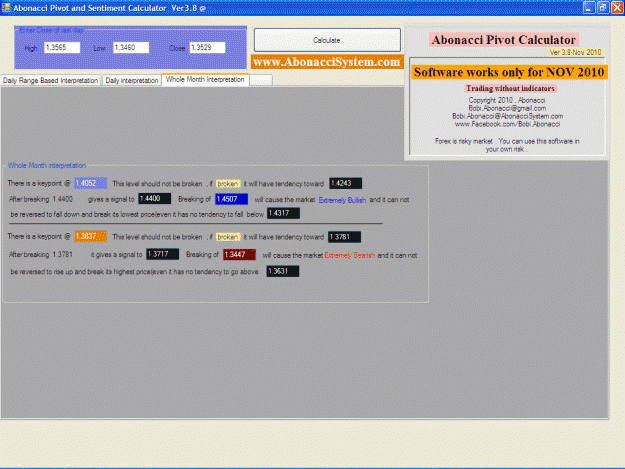Click the www.Facebook.com/Bobi.Abonacci text
The width and height of the screenshot is (625, 469).
click(x=507, y=124)
